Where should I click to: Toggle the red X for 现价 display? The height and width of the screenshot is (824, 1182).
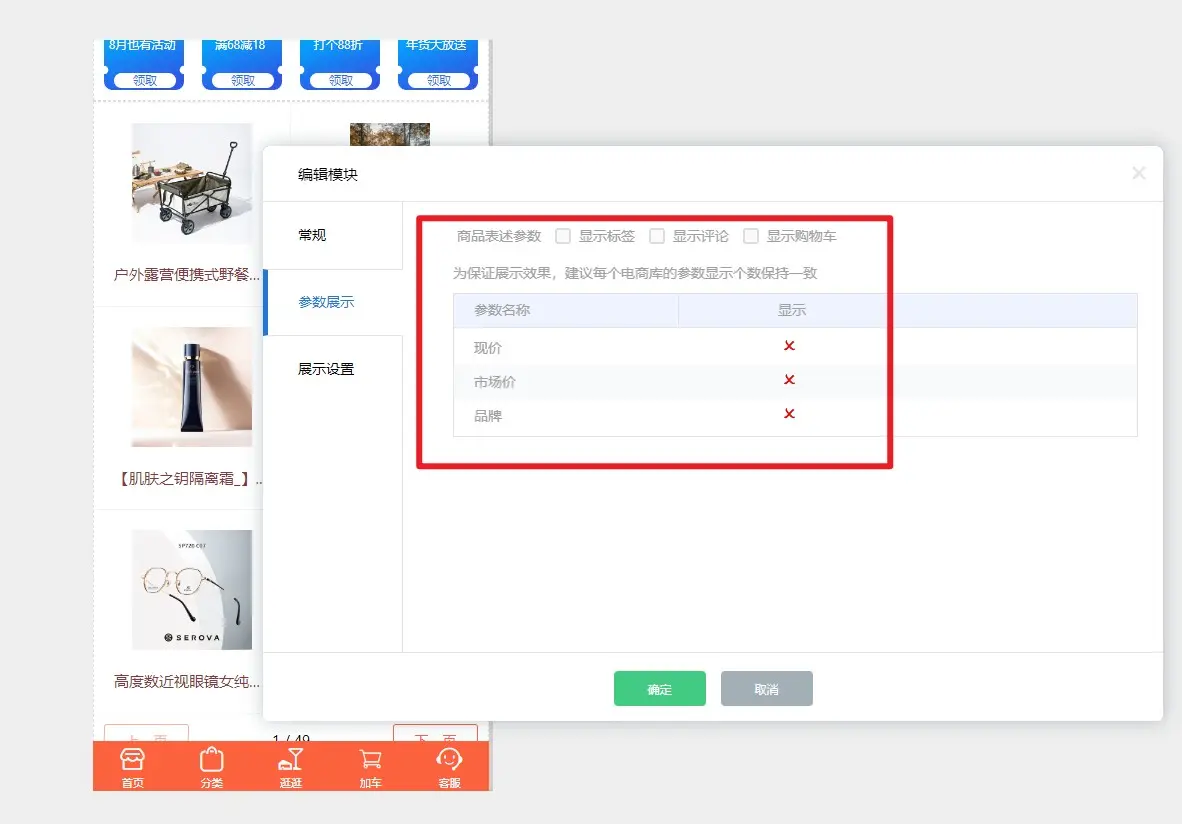pyautogui.click(x=789, y=346)
